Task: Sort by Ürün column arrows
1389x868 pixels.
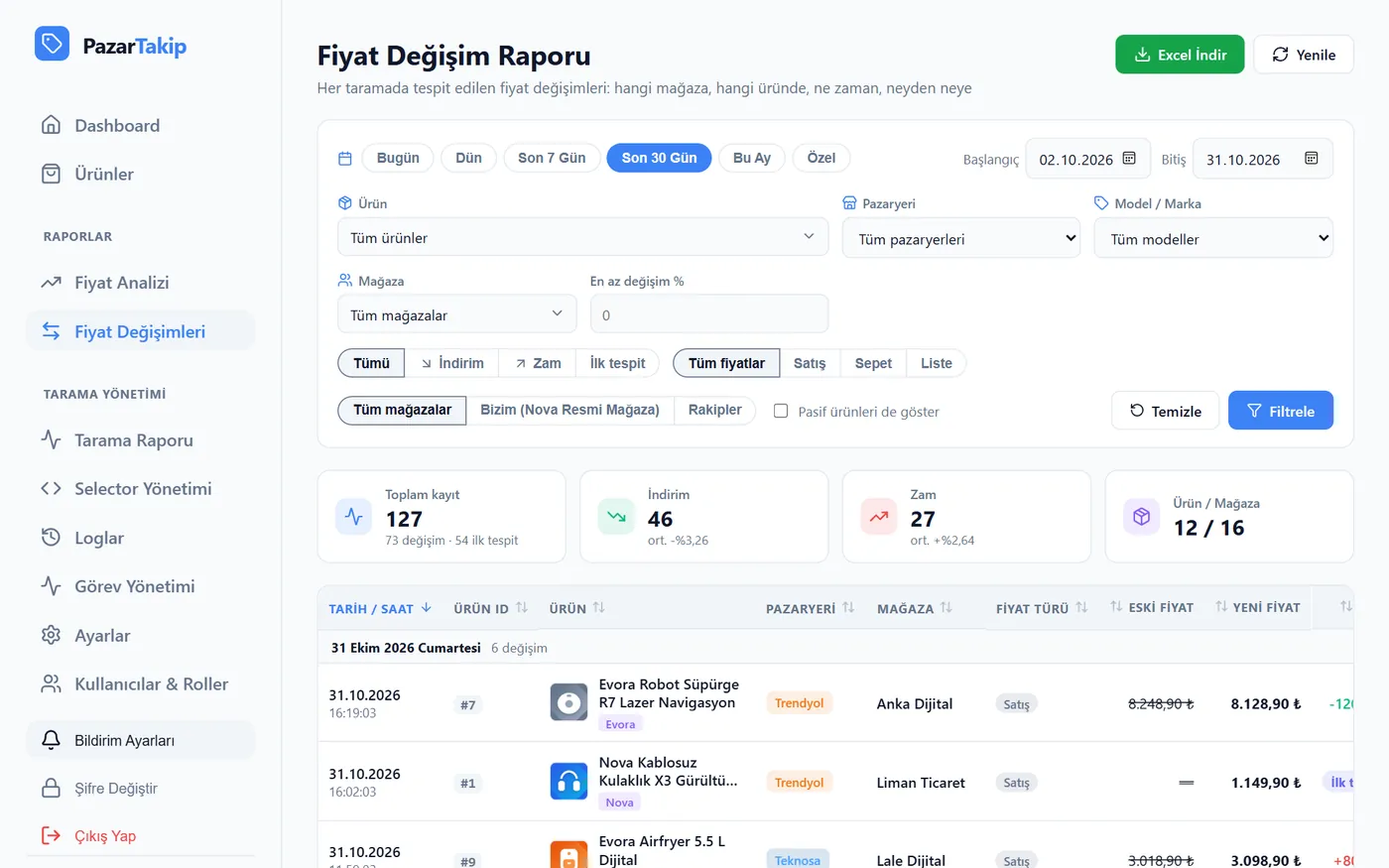Action: [599, 607]
